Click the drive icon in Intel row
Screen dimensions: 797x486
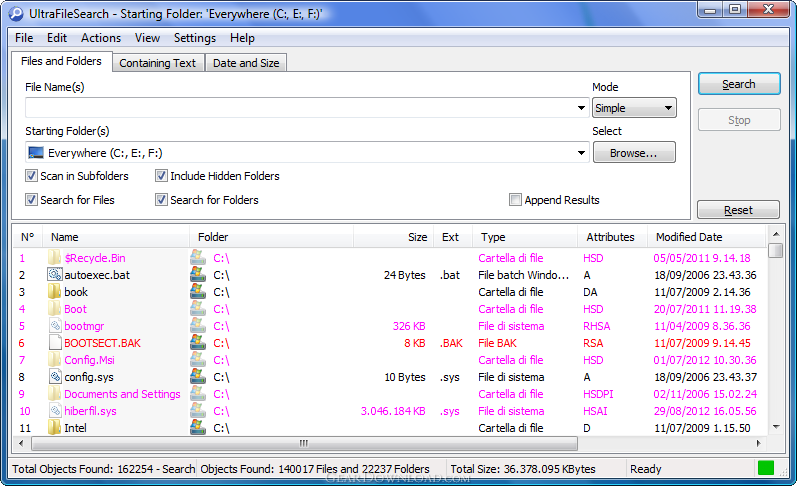click(198, 428)
